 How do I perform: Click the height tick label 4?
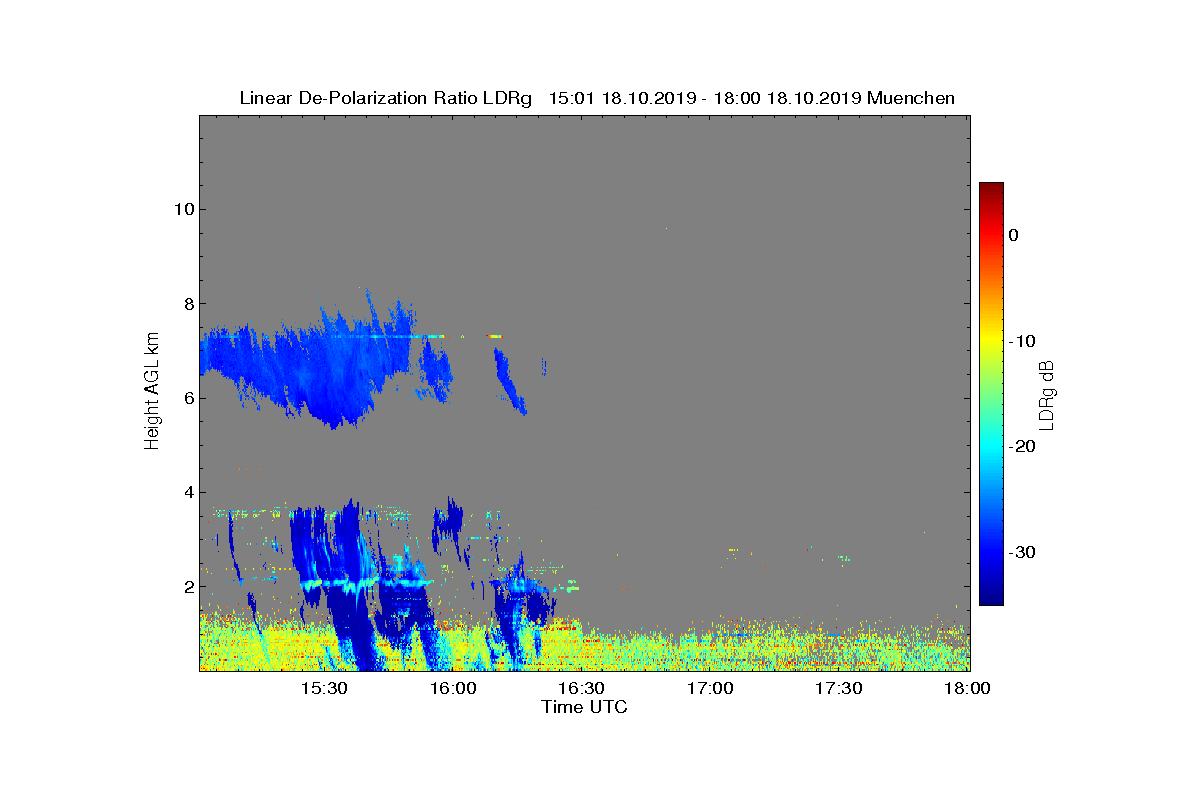pyautogui.click(x=187, y=492)
